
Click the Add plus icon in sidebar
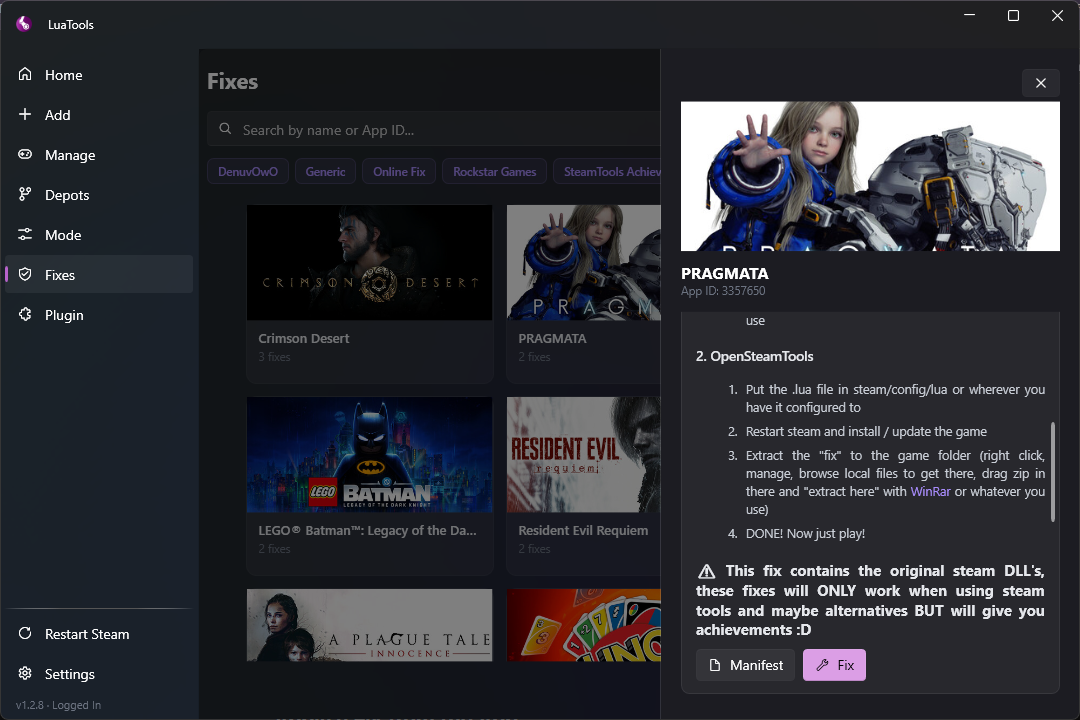[x=25, y=114]
